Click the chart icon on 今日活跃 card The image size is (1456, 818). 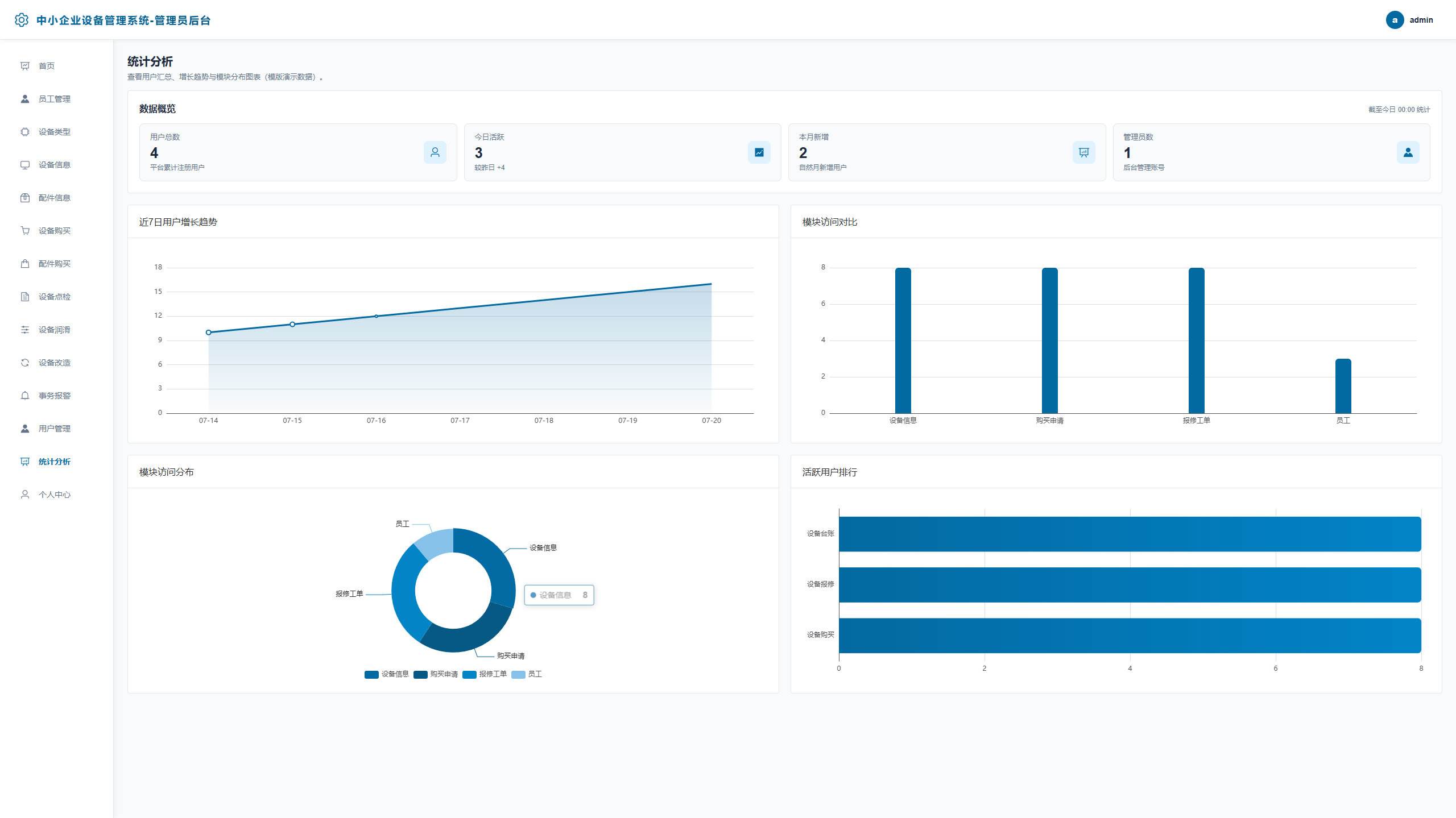[x=759, y=152]
